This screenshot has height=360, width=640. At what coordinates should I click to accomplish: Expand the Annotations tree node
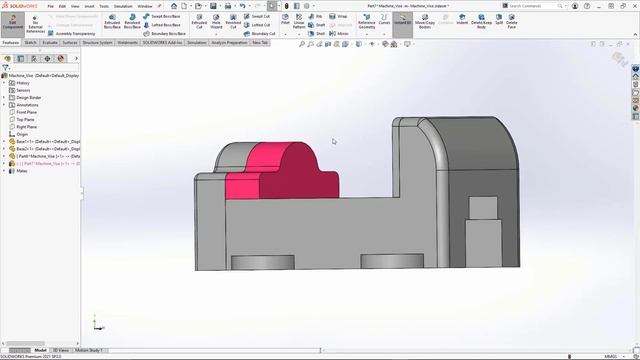click(4, 105)
